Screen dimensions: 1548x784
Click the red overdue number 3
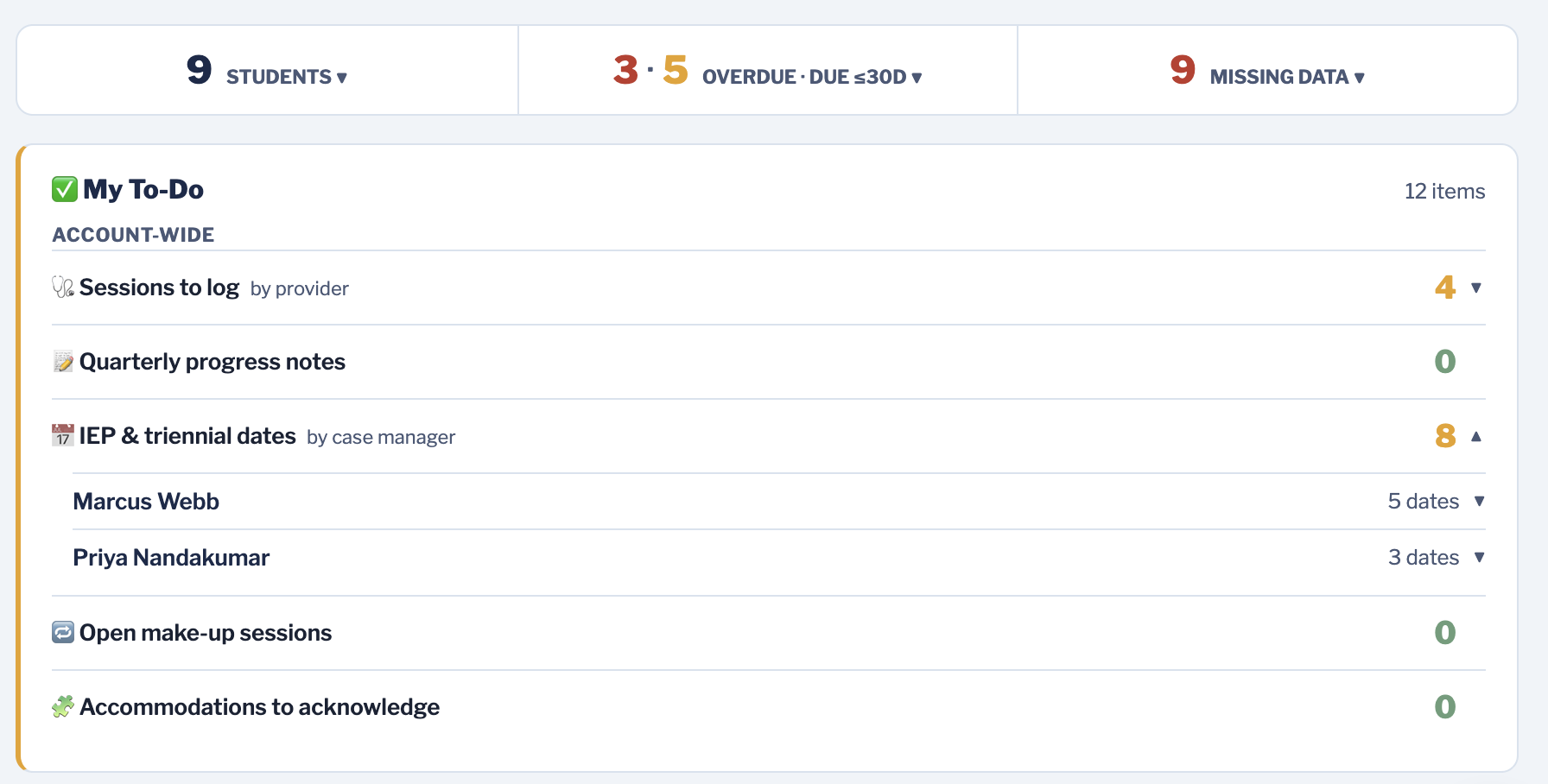pyautogui.click(x=625, y=70)
